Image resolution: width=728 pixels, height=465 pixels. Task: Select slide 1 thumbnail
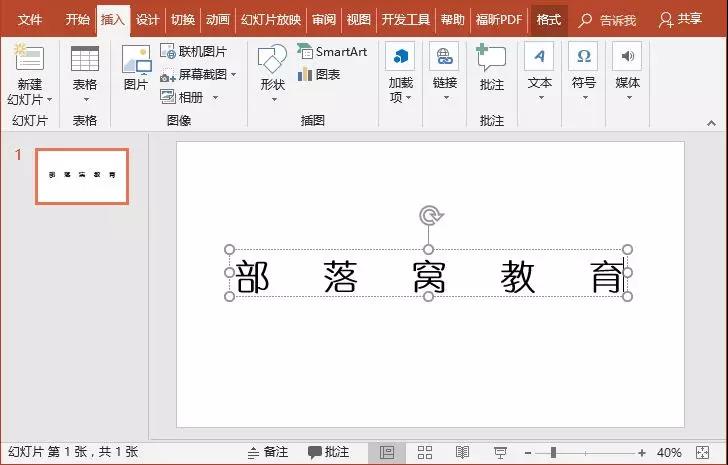pyautogui.click(x=82, y=176)
